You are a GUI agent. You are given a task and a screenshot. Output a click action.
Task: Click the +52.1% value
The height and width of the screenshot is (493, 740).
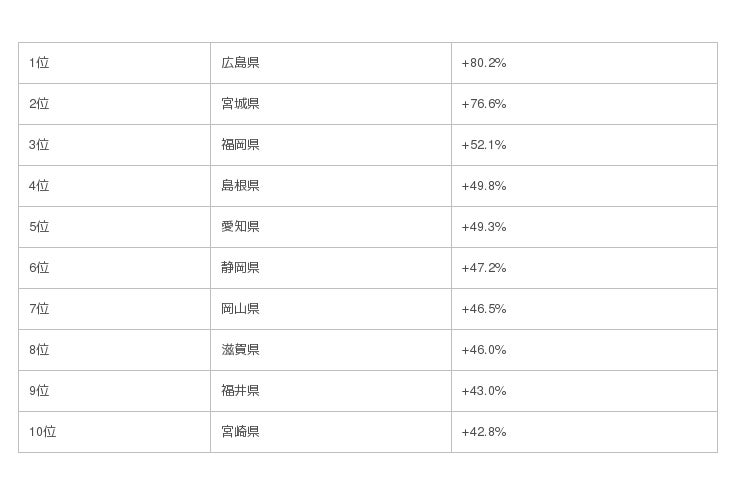pyautogui.click(x=484, y=145)
